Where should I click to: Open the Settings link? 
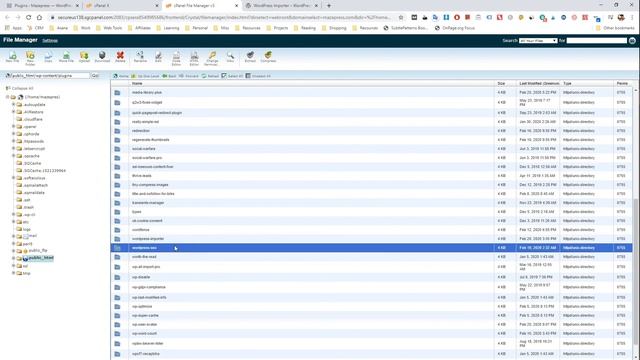tap(50, 41)
